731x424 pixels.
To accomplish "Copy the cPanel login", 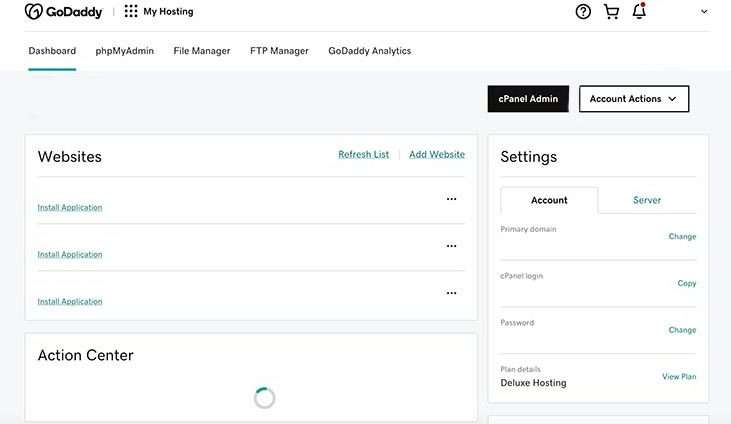I will pos(687,284).
